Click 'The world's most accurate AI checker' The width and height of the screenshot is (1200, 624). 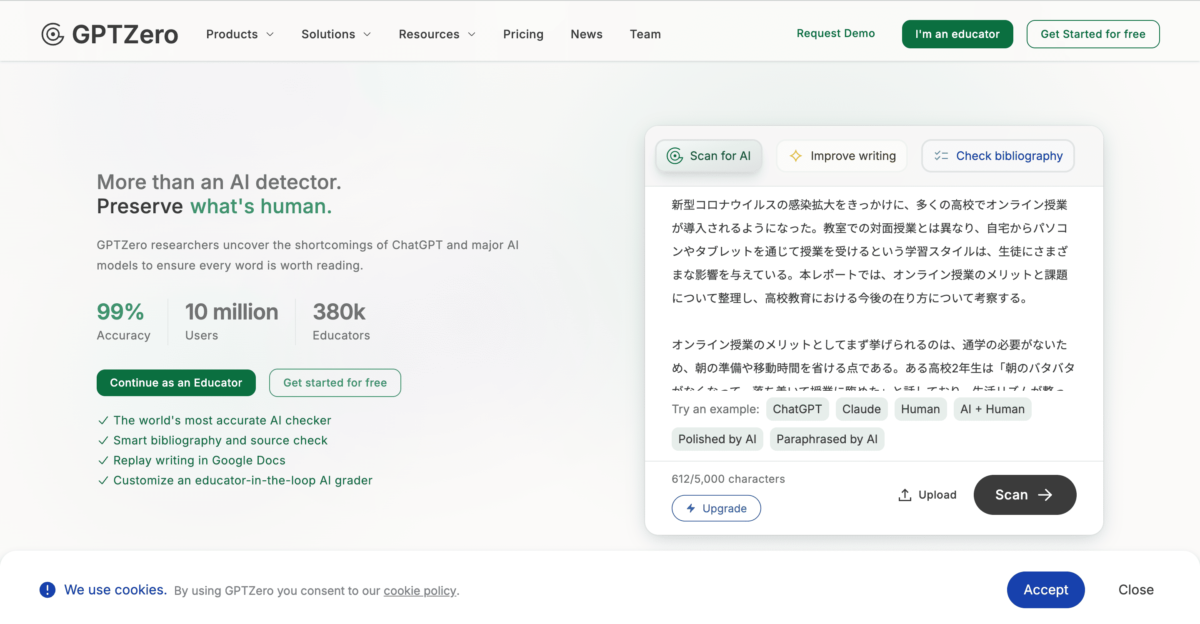point(222,421)
